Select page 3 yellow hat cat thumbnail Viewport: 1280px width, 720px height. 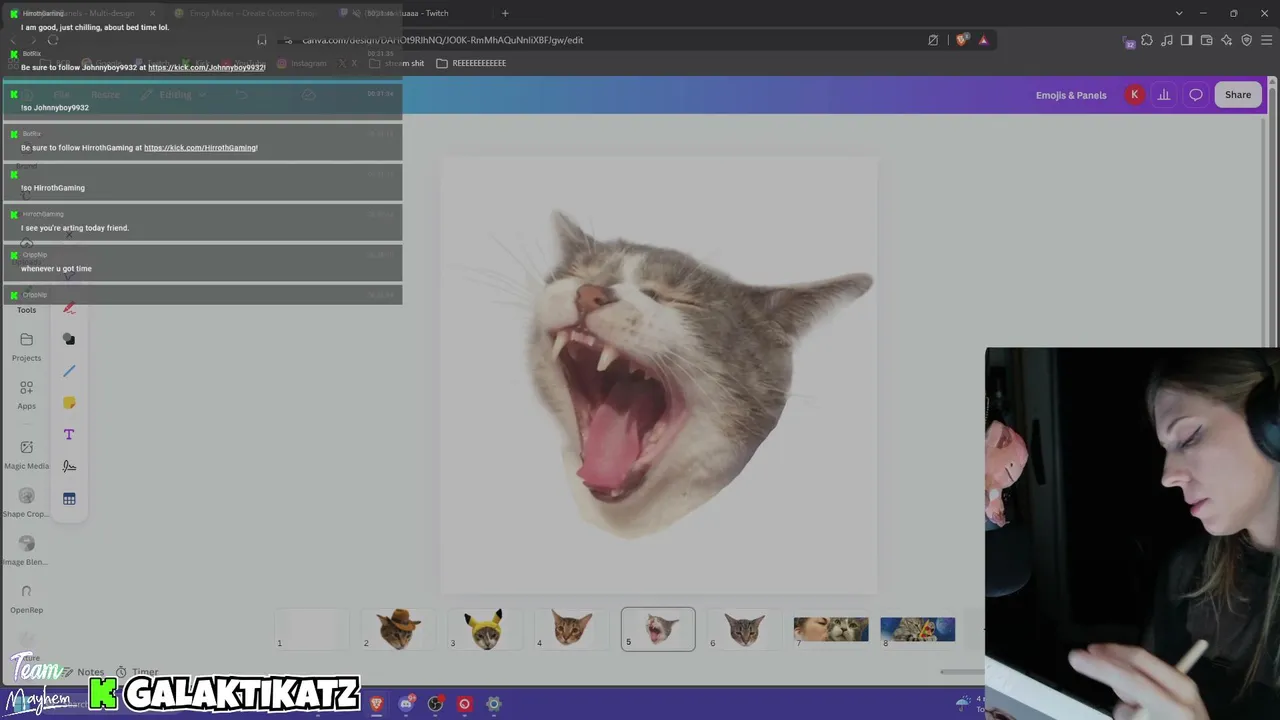485,629
